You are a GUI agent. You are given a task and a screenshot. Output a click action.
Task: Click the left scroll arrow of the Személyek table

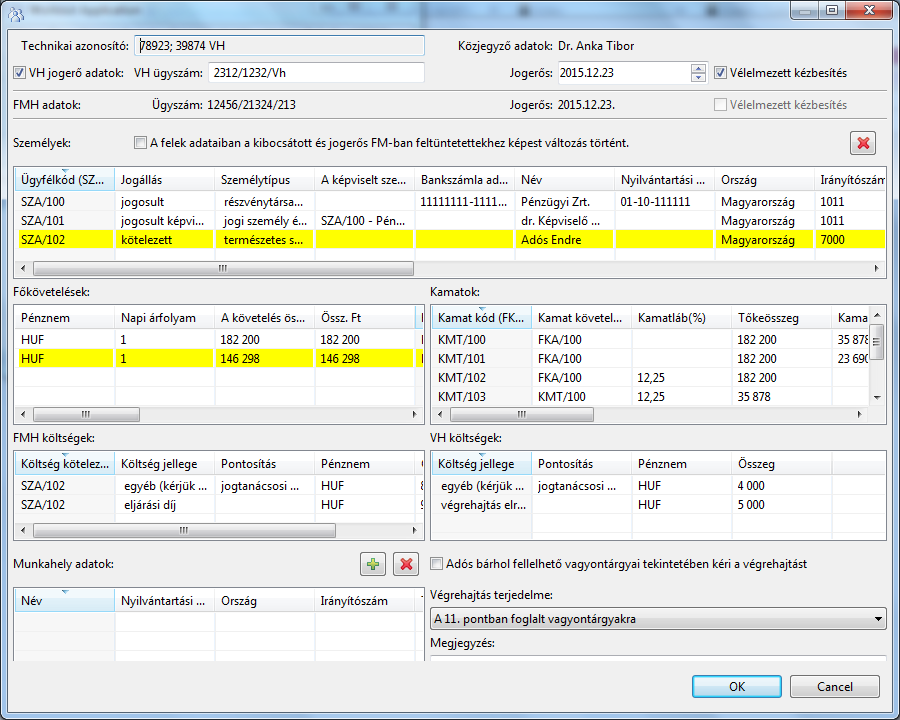(25, 269)
